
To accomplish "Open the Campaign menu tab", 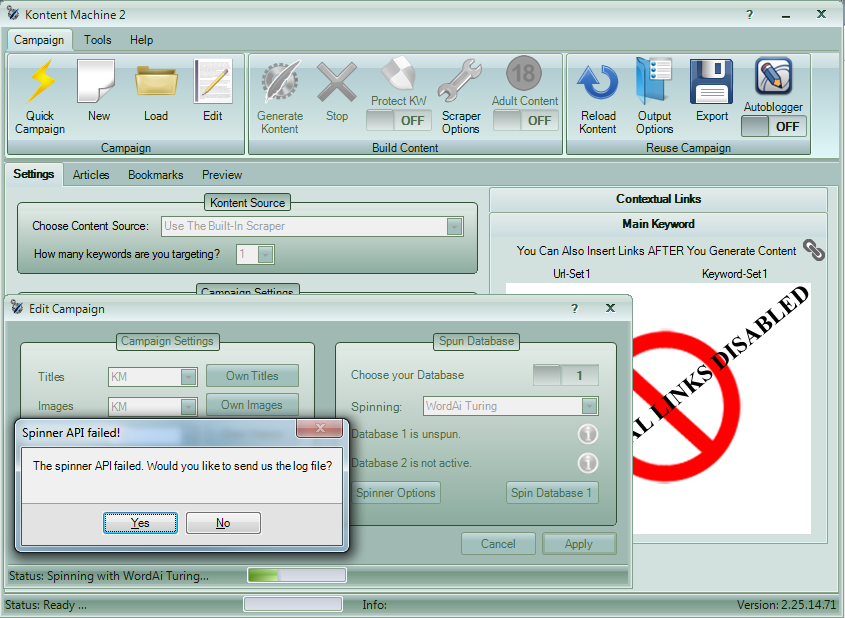I will pos(39,40).
